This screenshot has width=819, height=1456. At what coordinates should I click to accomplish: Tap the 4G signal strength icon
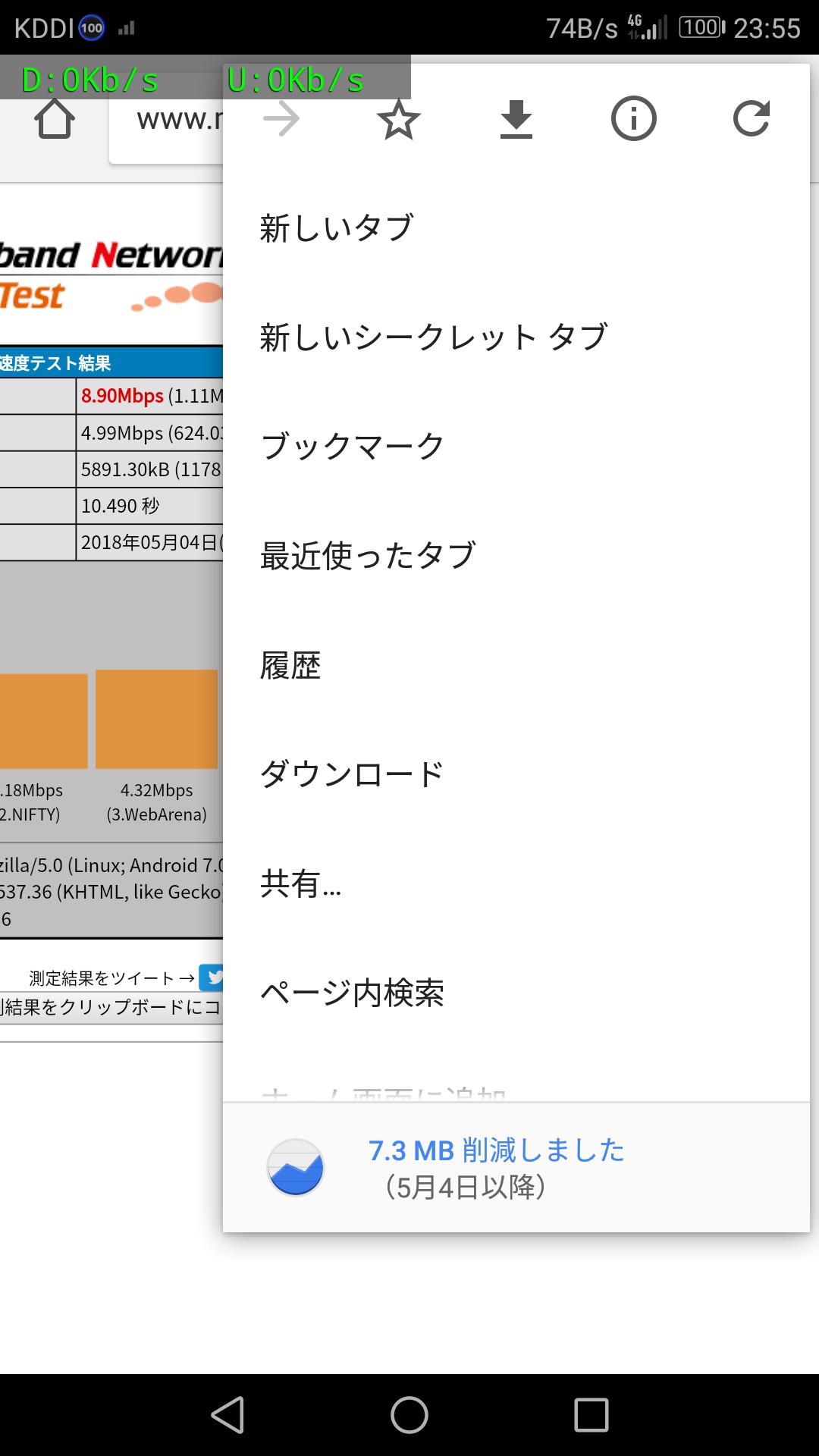click(647, 28)
